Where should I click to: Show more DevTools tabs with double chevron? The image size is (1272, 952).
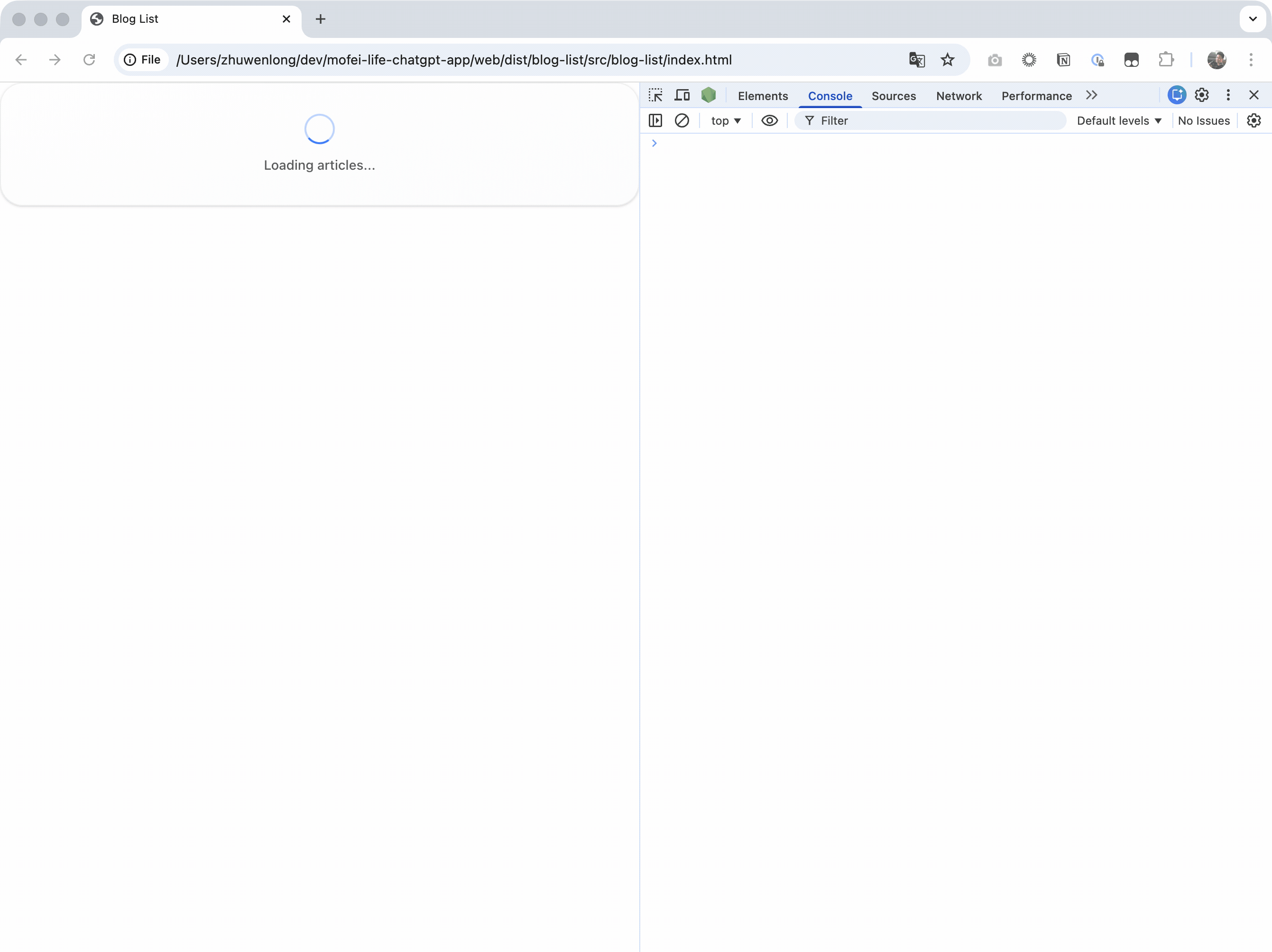coord(1091,95)
